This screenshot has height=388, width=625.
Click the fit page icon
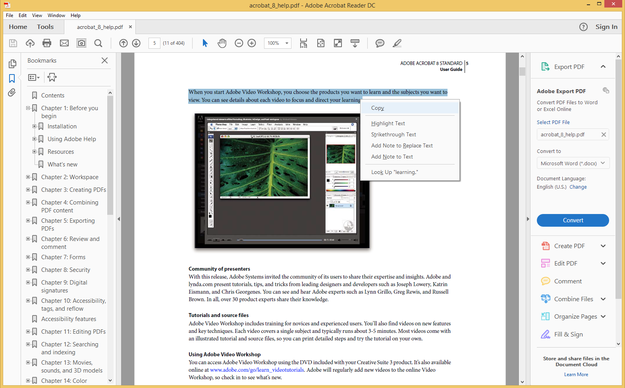pyautogui.click(x=320, y=43)
